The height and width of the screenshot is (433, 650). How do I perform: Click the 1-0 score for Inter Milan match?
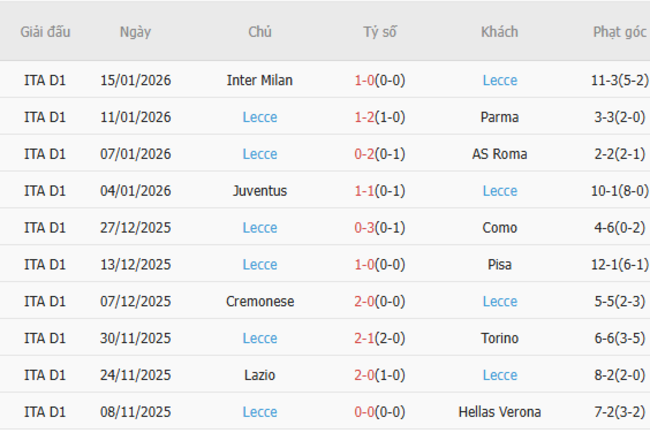[365, 80]
